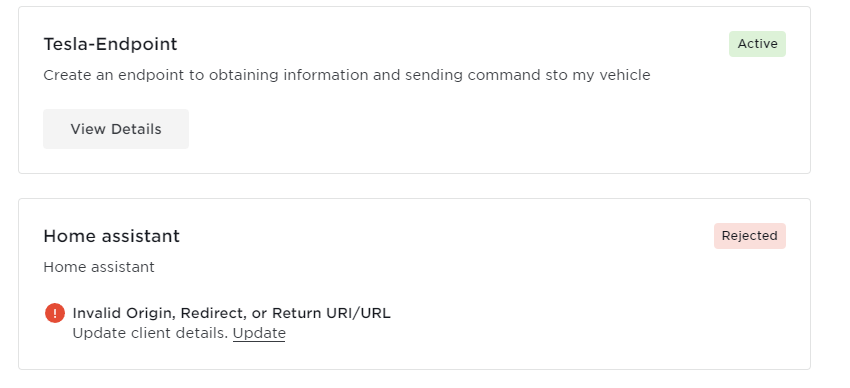Click the Tesla-Endpoint application title
The width and height of the screenshot is (850, 388).
(111, 44)
